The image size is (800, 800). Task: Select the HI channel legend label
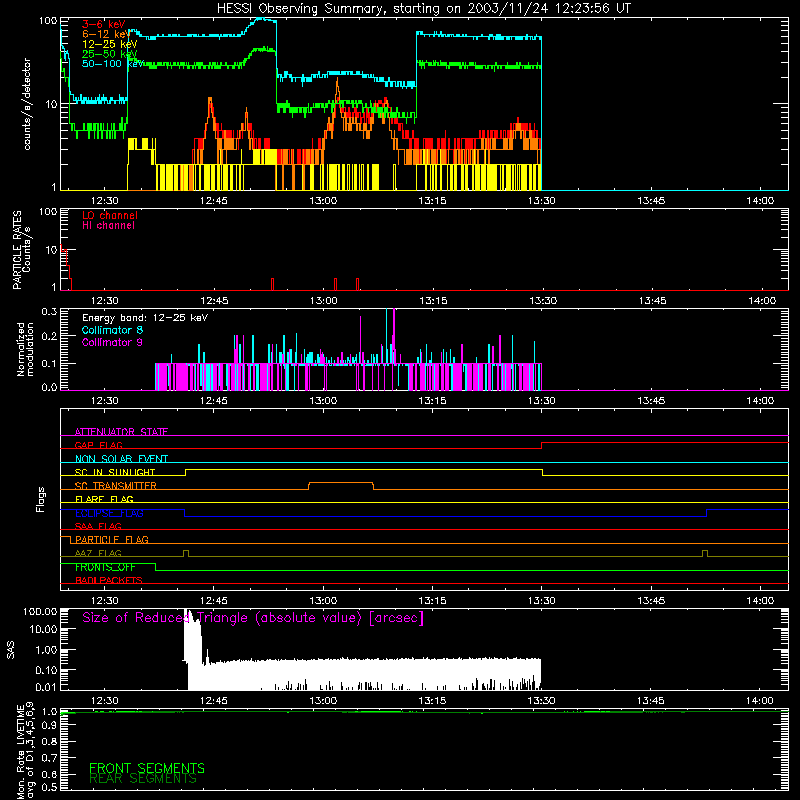pos(108,226)
